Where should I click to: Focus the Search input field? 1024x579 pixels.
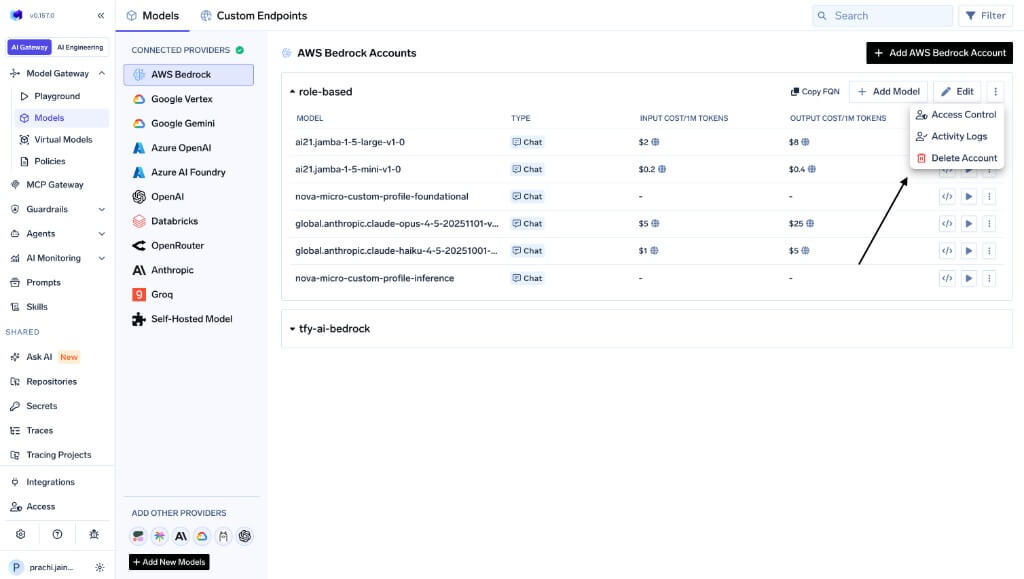click(x=882, y=16)
